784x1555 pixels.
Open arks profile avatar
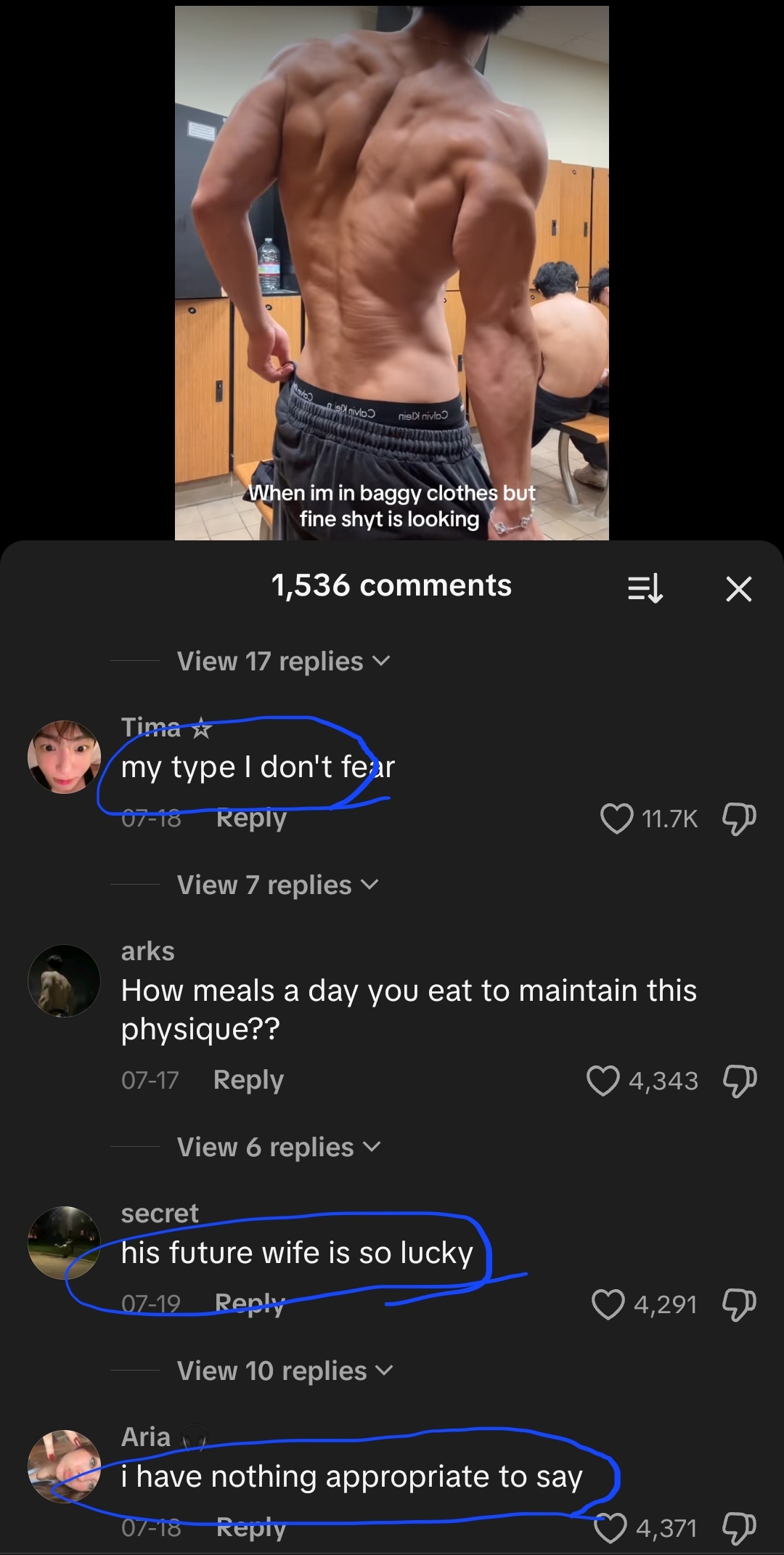pos(64,980)
